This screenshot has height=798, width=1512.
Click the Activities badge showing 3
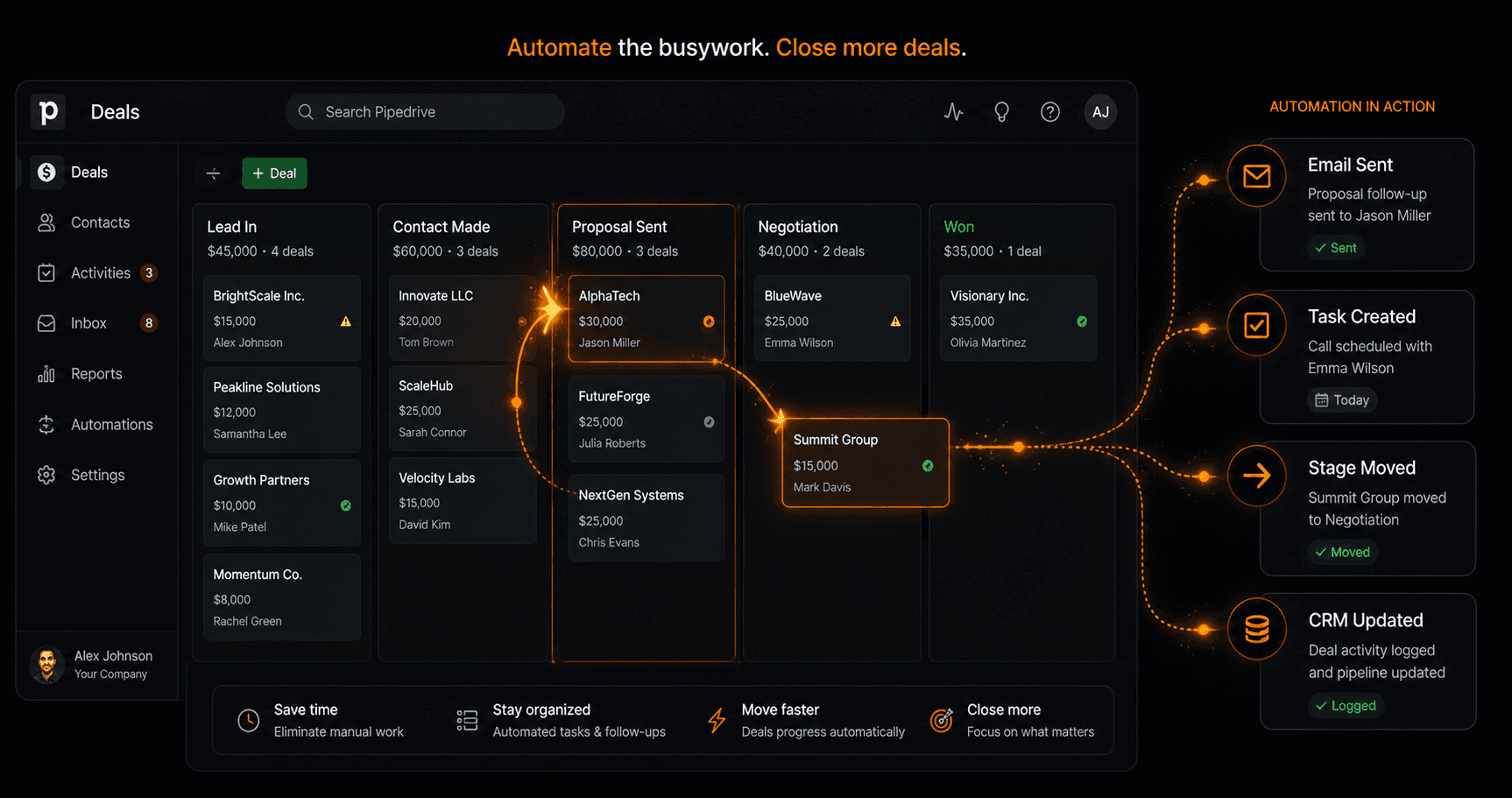click(149, 273)
